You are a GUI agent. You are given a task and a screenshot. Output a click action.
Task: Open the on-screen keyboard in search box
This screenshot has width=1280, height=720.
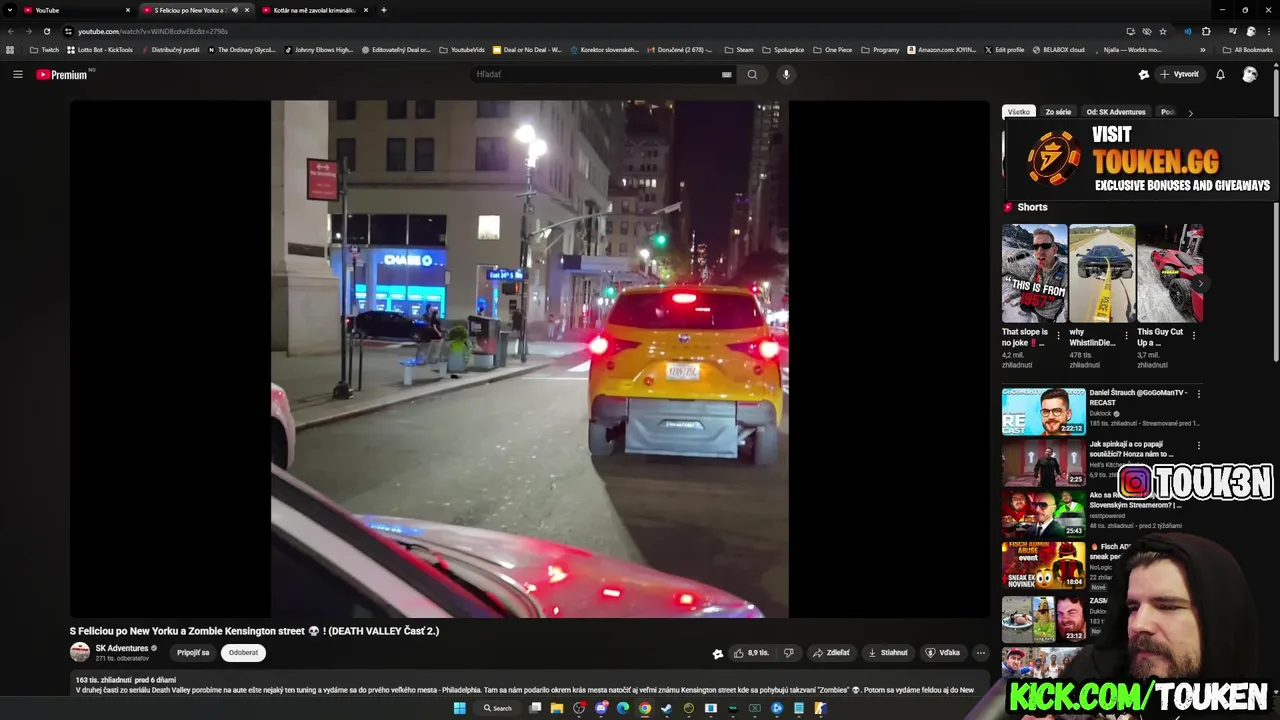[726, 74]
